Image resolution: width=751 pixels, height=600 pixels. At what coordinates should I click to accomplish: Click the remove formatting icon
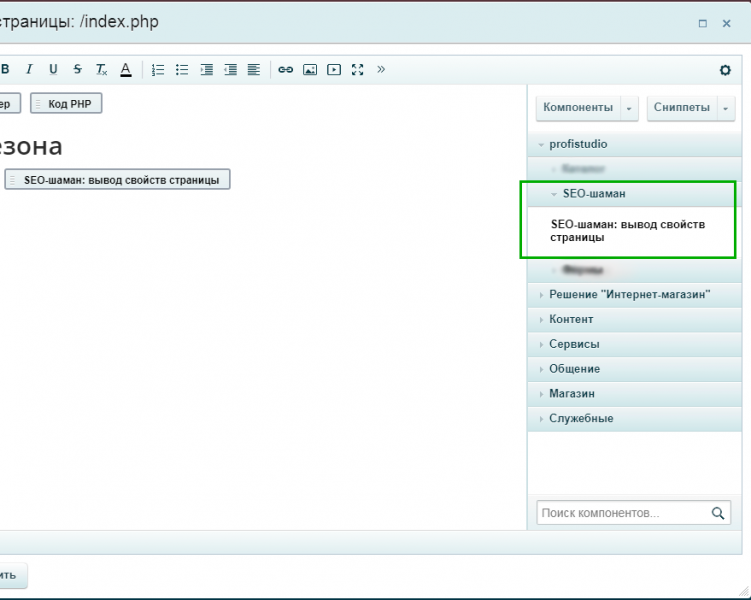pyautogui.click(x=101, y=70)
